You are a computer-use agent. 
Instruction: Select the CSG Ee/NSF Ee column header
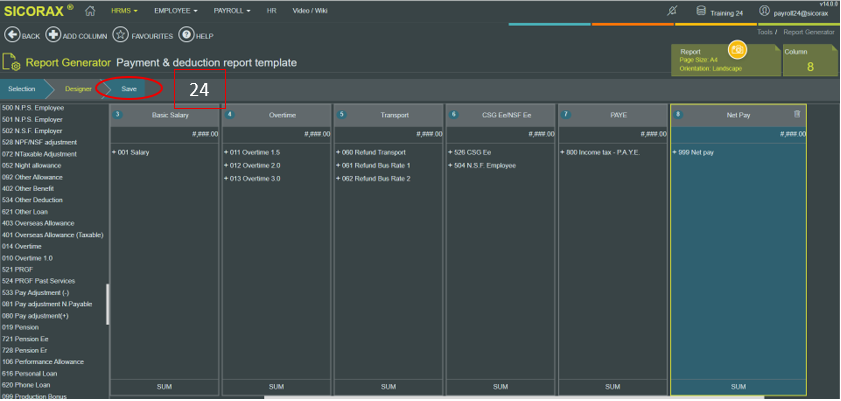[501, 115]
